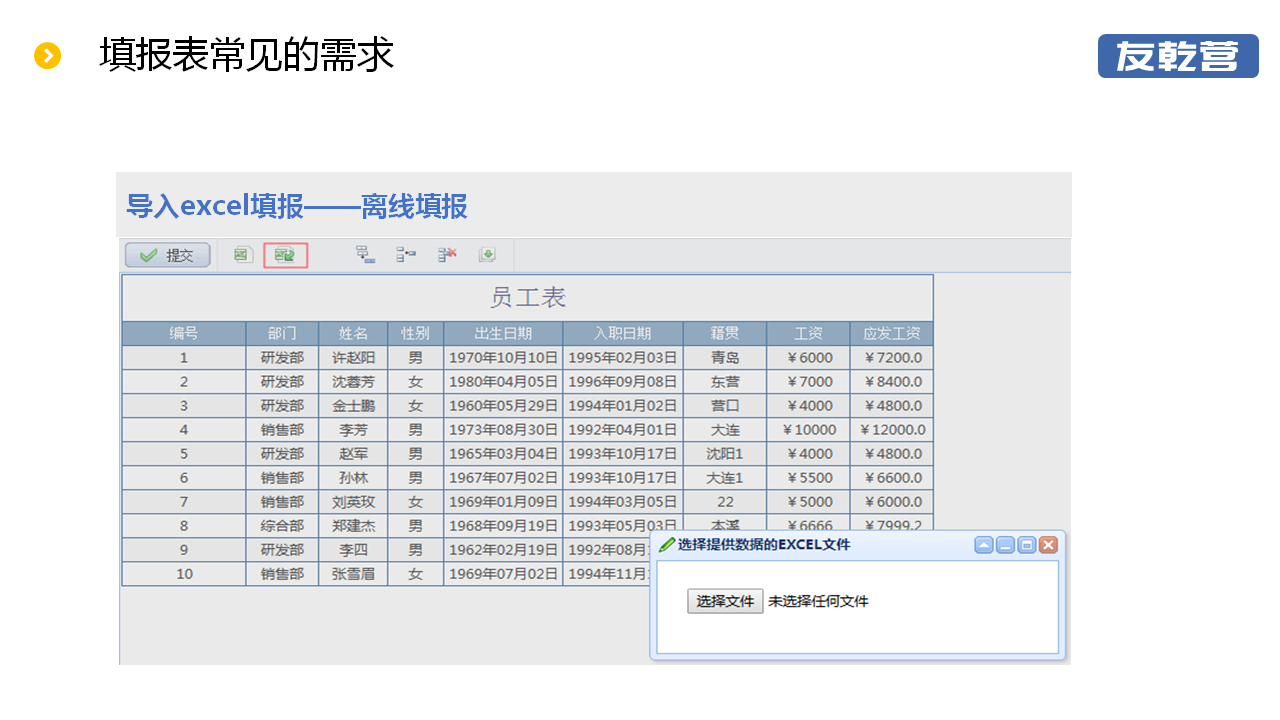The width and height of the screenshot is (1280, 720).
Task: Click the insert row toolbar icon
Action: coord(365,255)
